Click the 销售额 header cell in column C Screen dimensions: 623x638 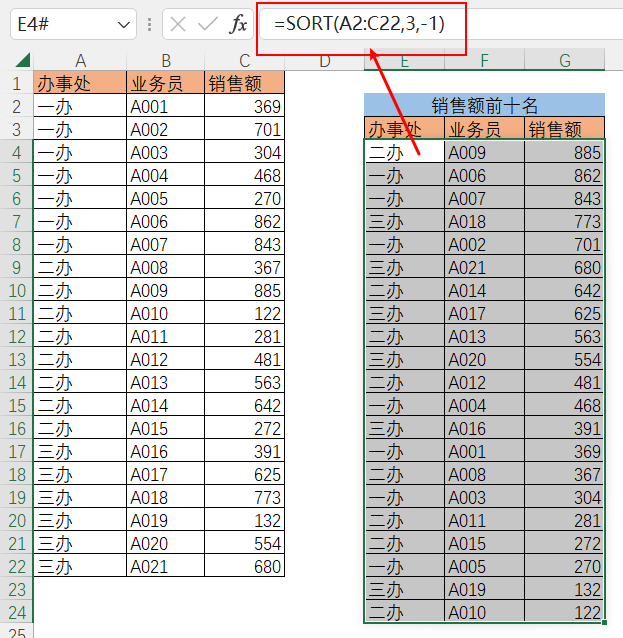pos(244,83)
